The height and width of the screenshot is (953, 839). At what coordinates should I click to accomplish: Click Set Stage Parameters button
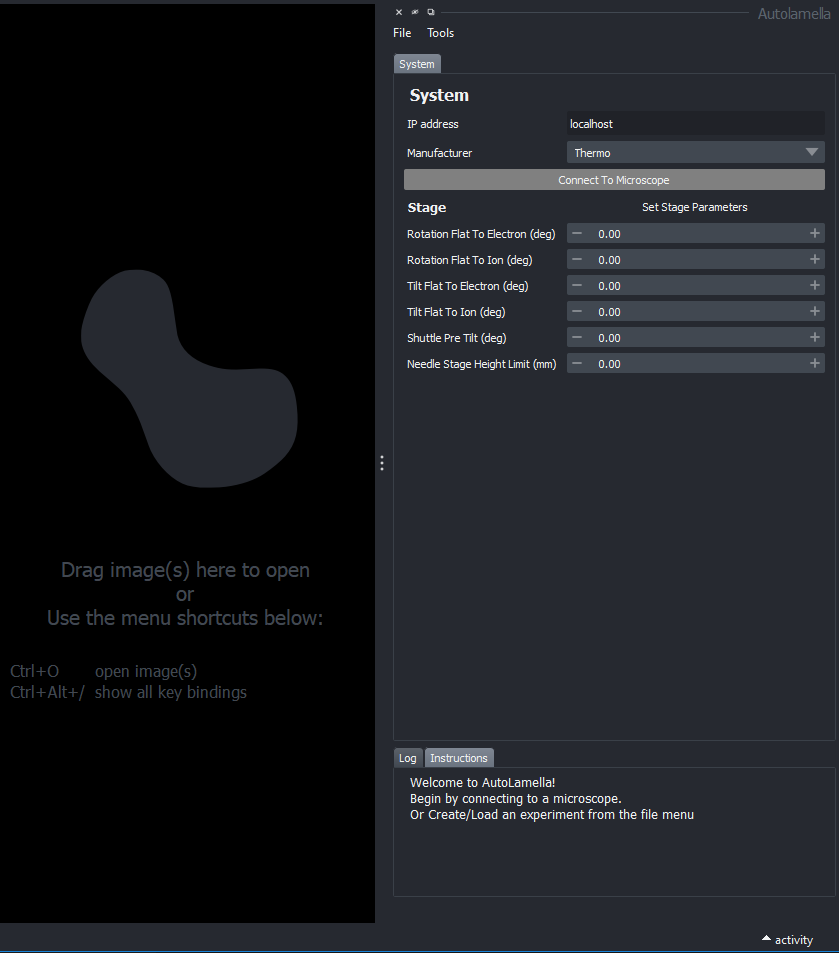(694, 207)
